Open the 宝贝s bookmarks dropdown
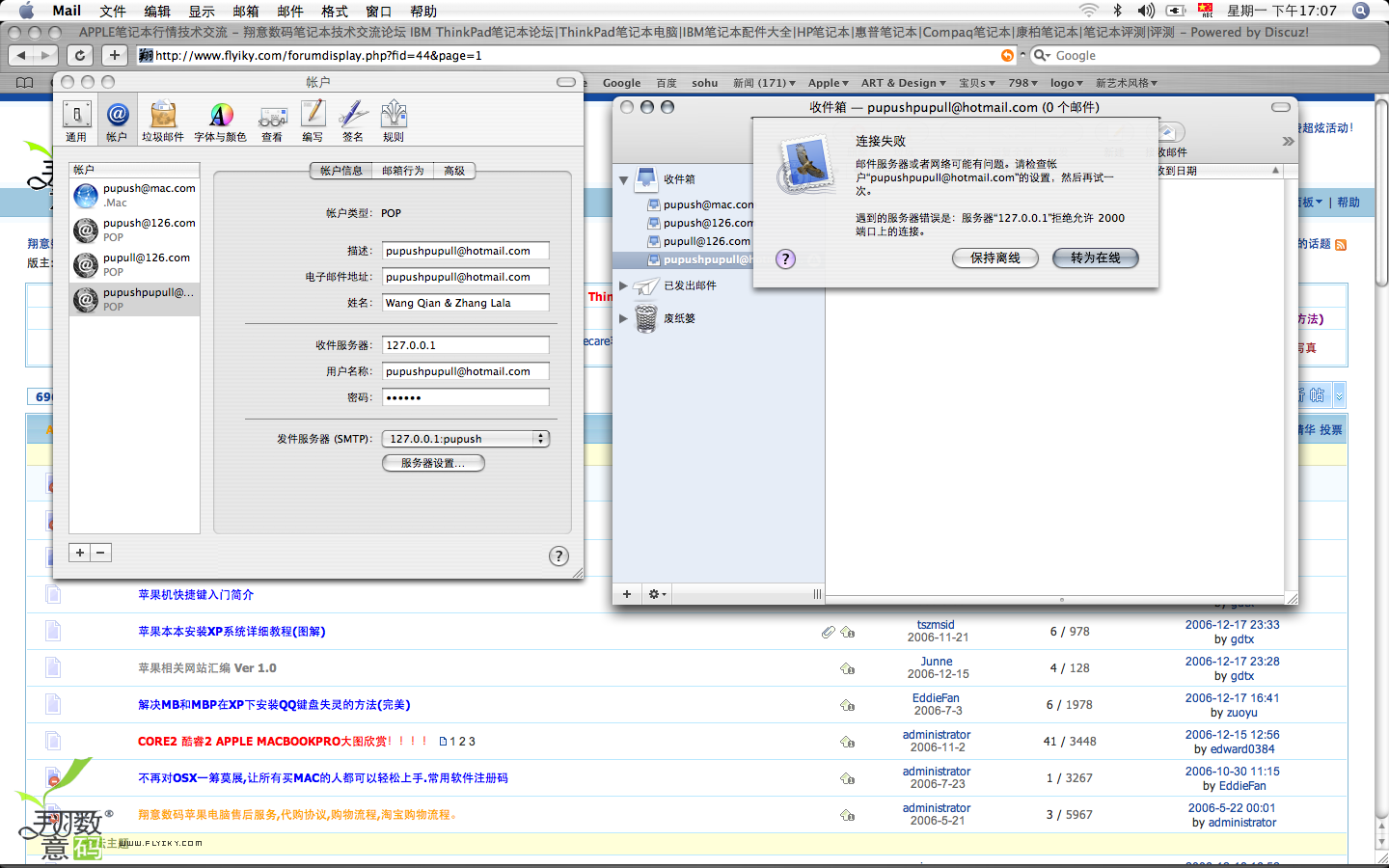The height and width of the screenshot is (868, 1389). point(977,83)
